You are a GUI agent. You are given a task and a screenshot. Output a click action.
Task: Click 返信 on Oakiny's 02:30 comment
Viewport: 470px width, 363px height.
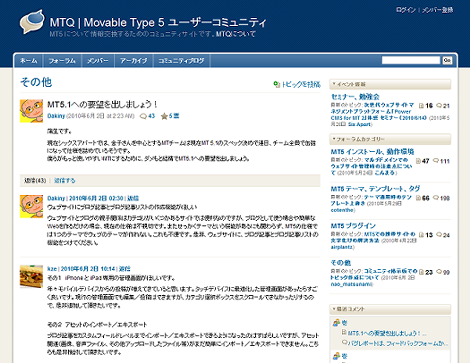point(133,198)
